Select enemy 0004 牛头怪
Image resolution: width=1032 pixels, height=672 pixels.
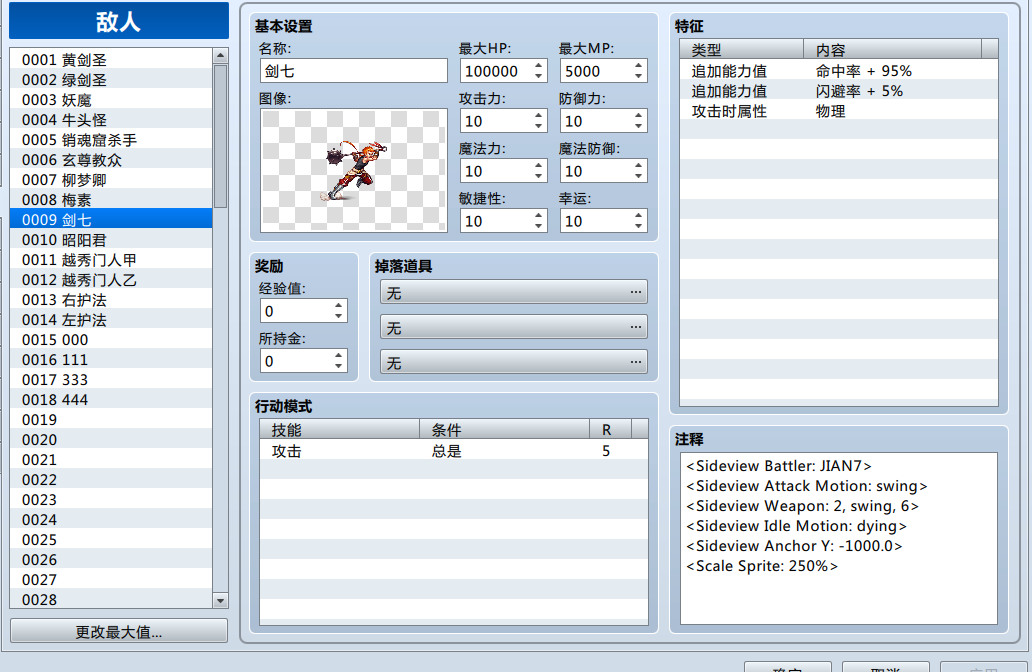click(x=111, y=120)
